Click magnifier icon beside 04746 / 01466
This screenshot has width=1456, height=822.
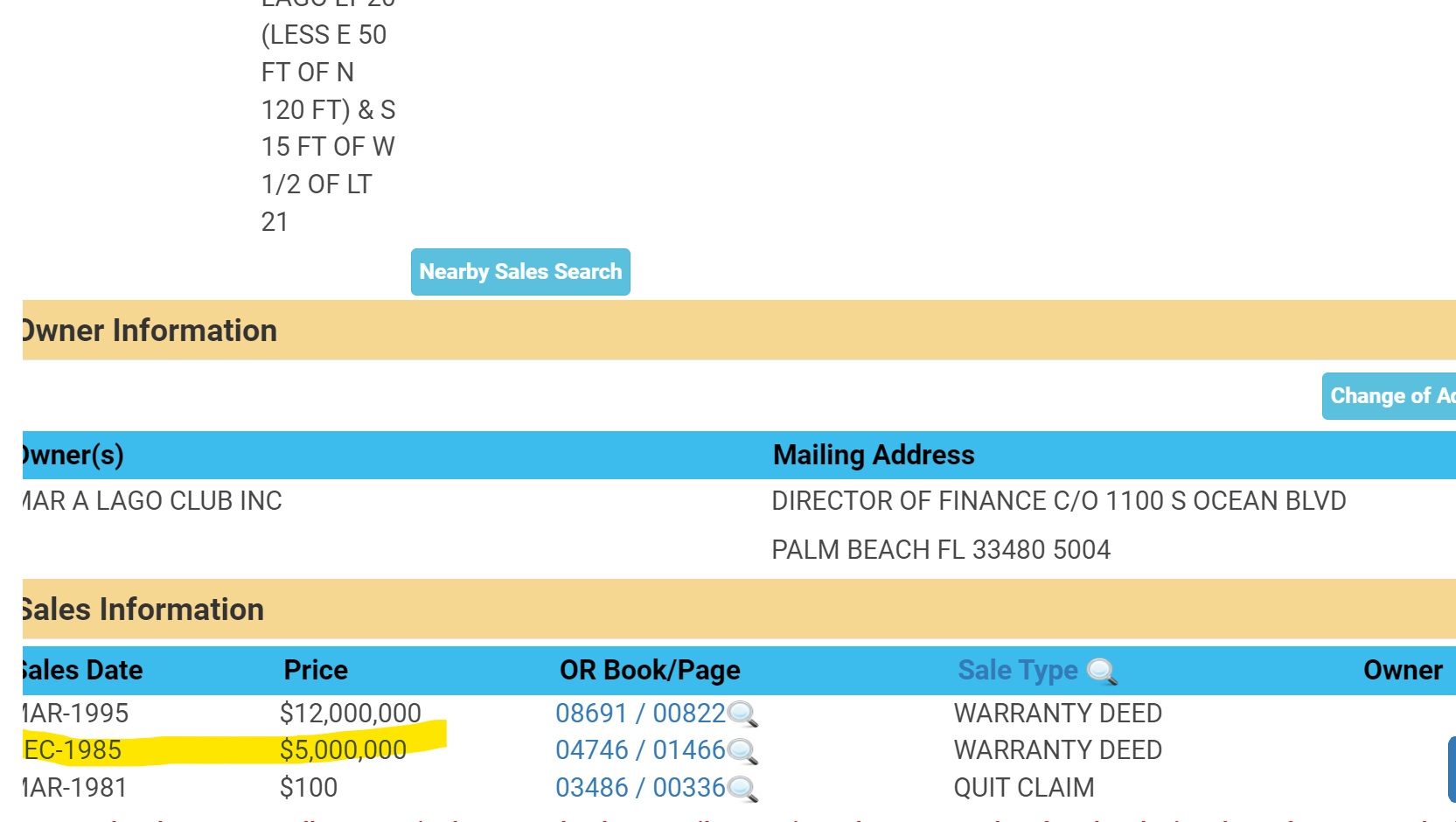[x=742, y=751]
